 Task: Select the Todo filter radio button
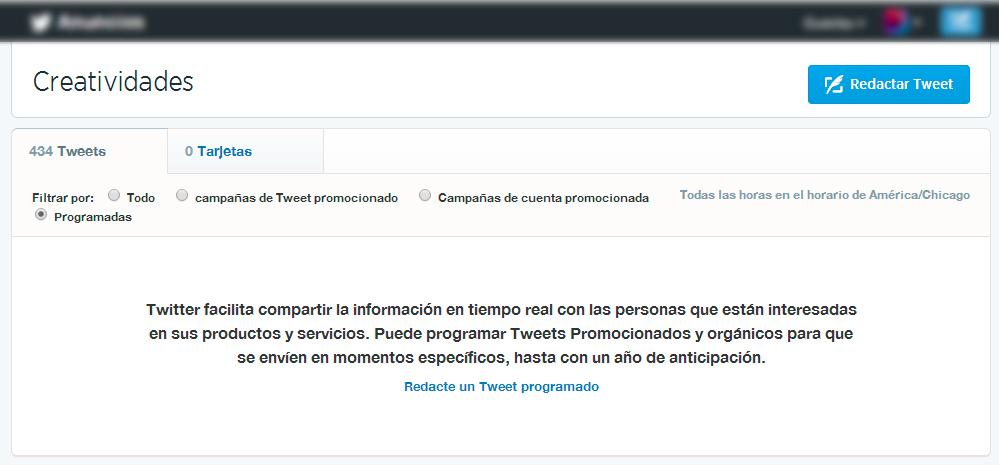point(114,196)
